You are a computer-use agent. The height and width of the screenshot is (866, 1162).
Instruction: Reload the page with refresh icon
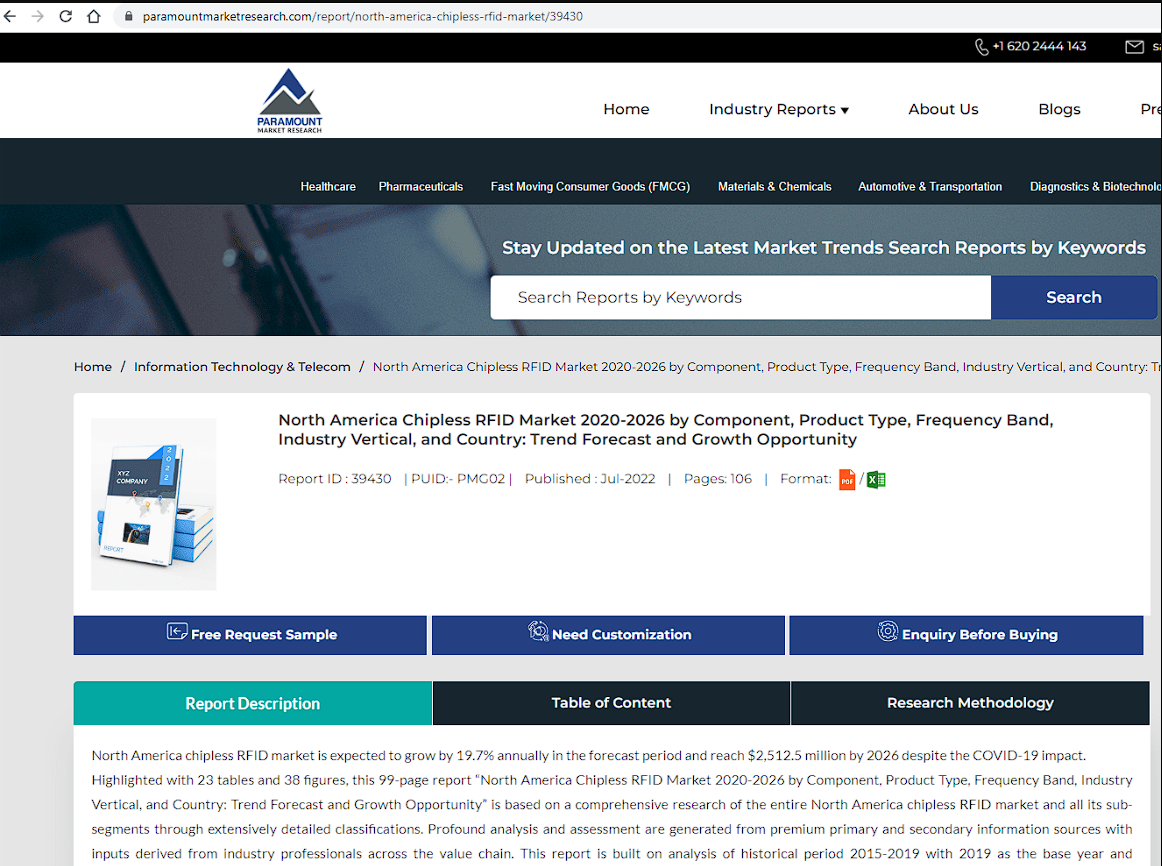click(x=65, y=16)
